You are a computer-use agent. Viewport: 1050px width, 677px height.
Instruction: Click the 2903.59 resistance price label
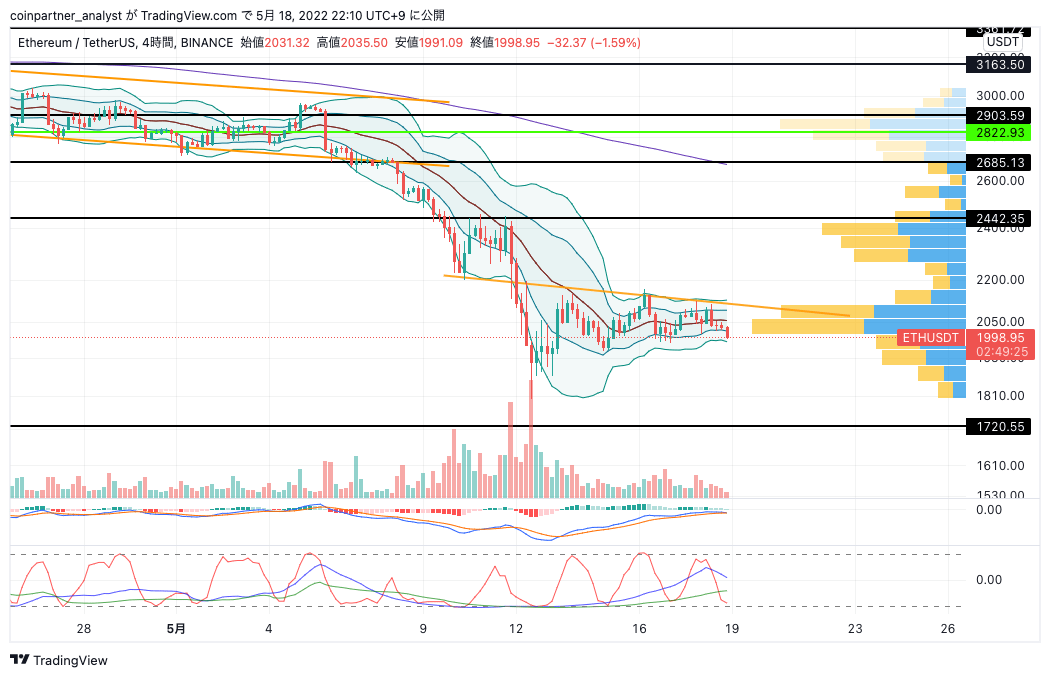pyautogui.click(x=1003, y=116)
